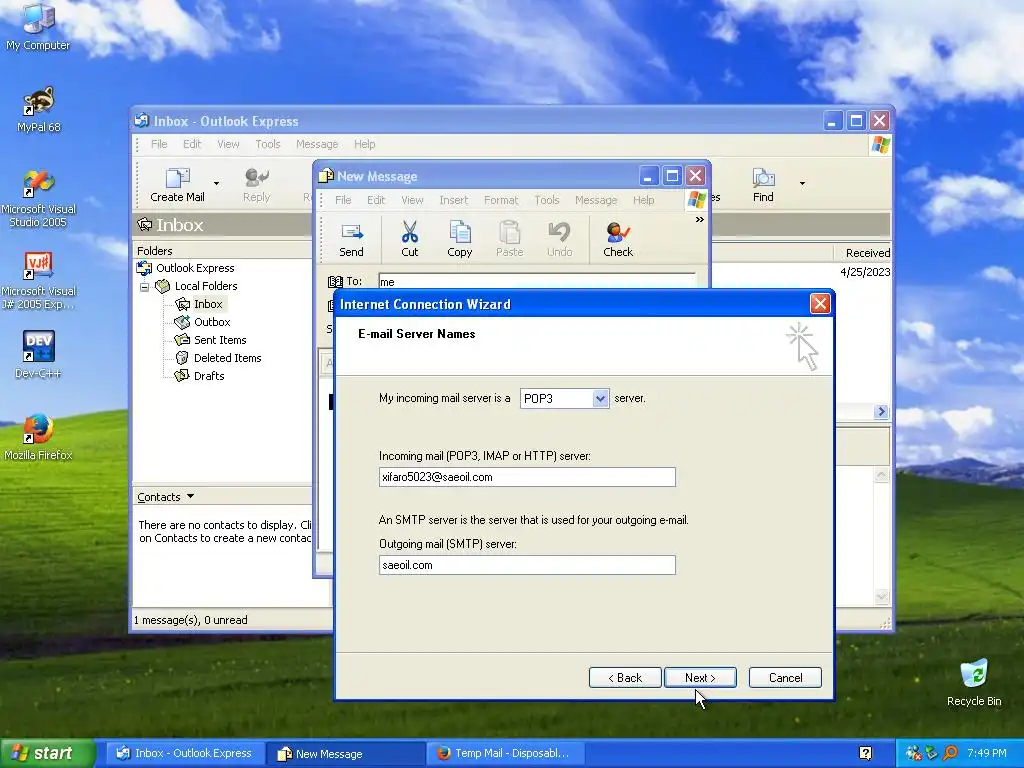The width and height of the screenshot is (1024, 768).
Task: Open File menu in Outlook Express
Action: pos(159,144)
